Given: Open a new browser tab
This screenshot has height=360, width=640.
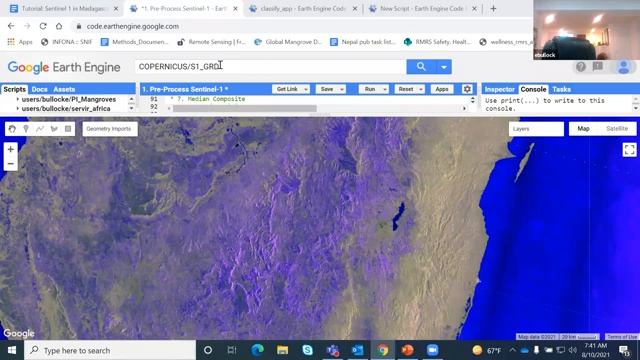Looking at the screenshot, I should (493, 9).
